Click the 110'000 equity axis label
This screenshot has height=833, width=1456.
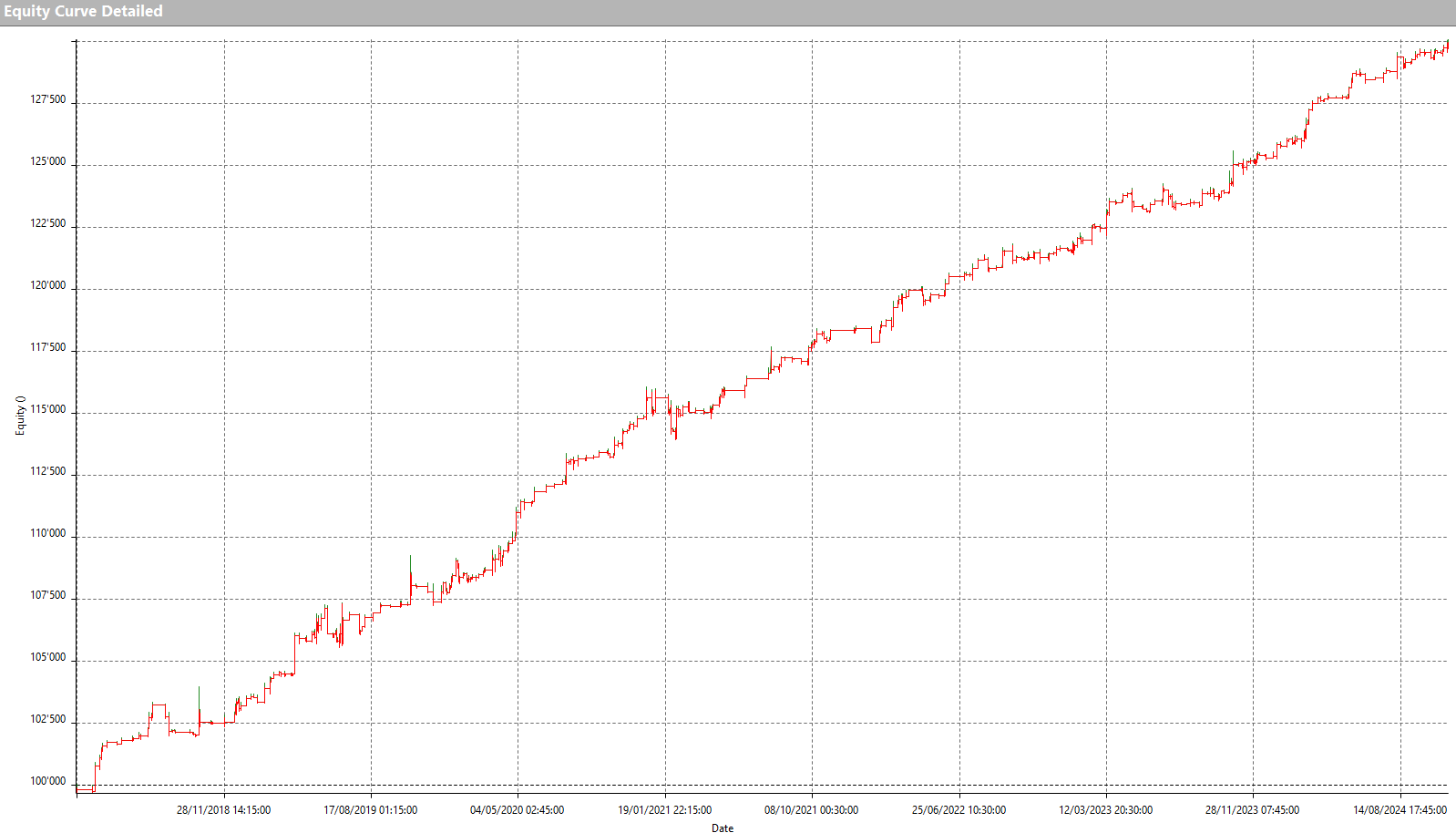coord(48,533)
